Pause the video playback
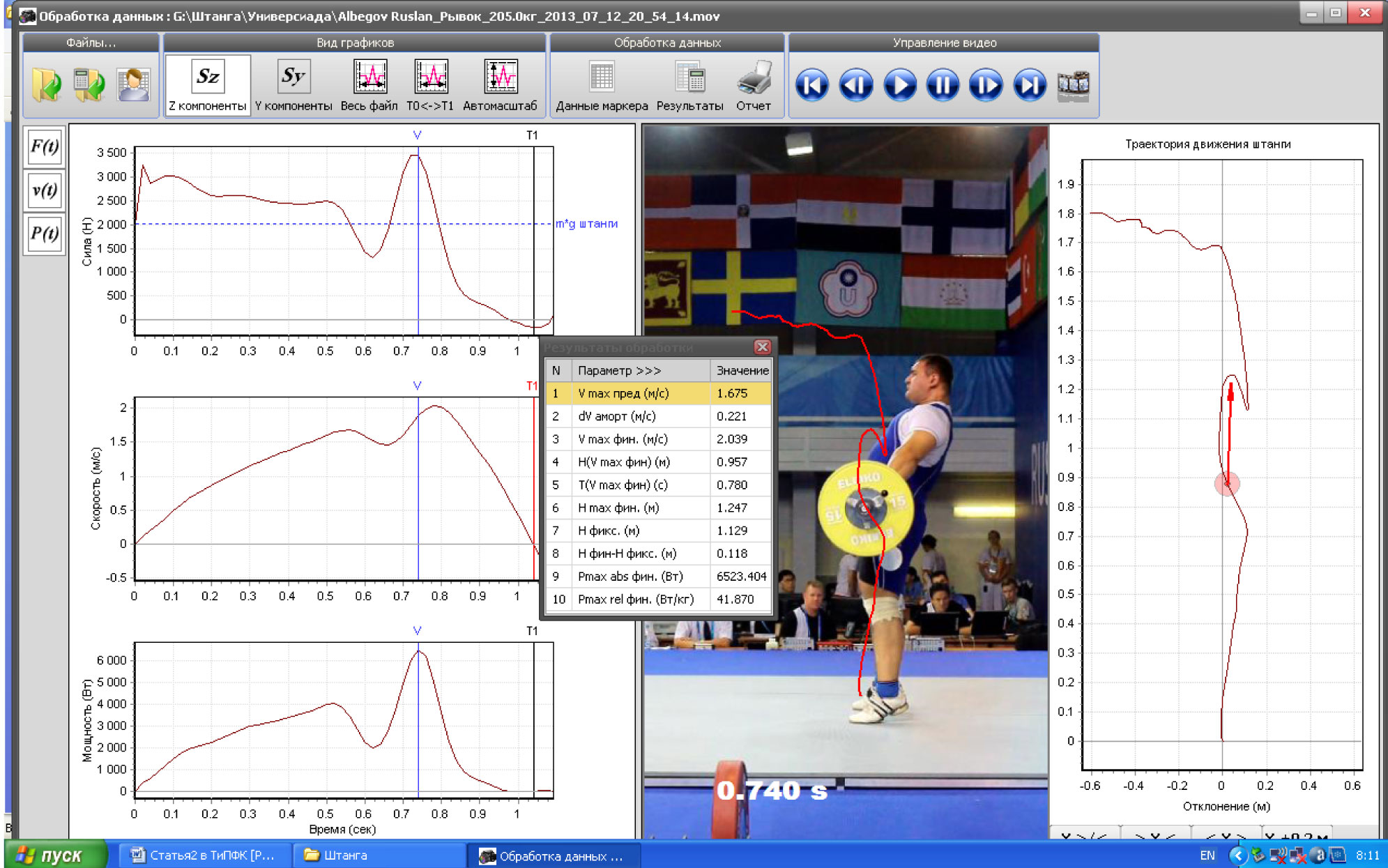This screenshot has width=1388, height=868. pos(943,85)
